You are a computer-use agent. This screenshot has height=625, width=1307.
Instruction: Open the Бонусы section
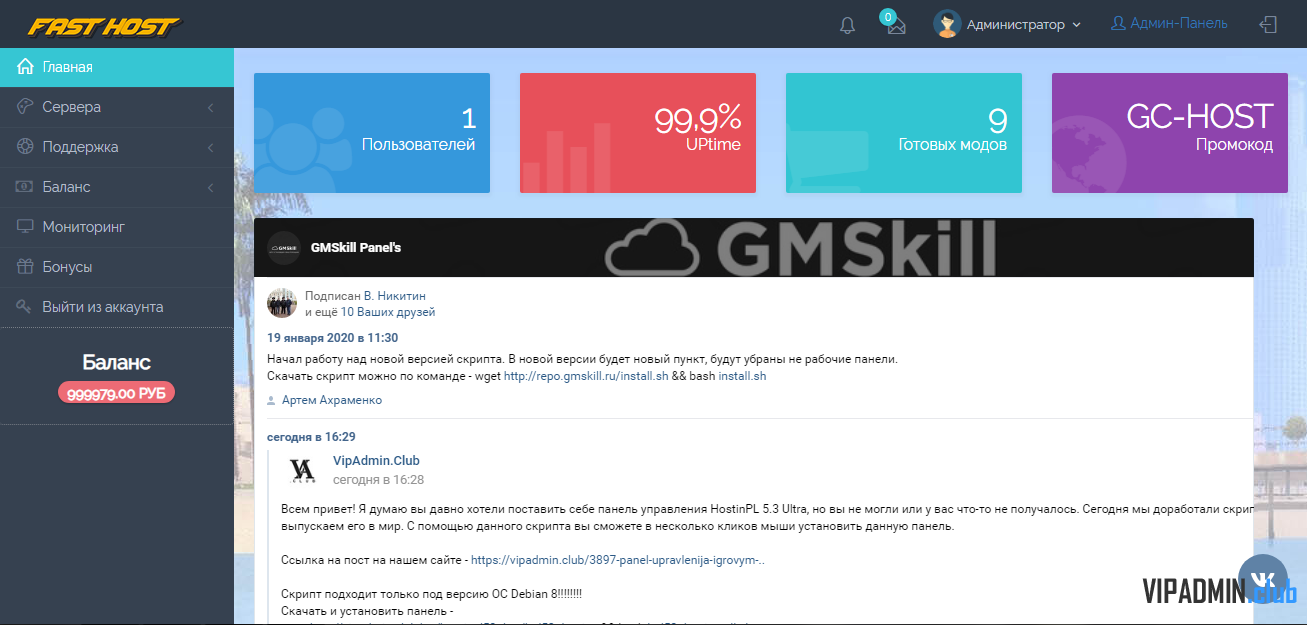117,267
